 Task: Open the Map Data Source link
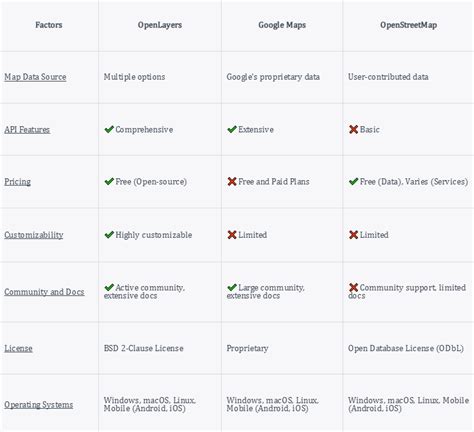pos(35,77)
